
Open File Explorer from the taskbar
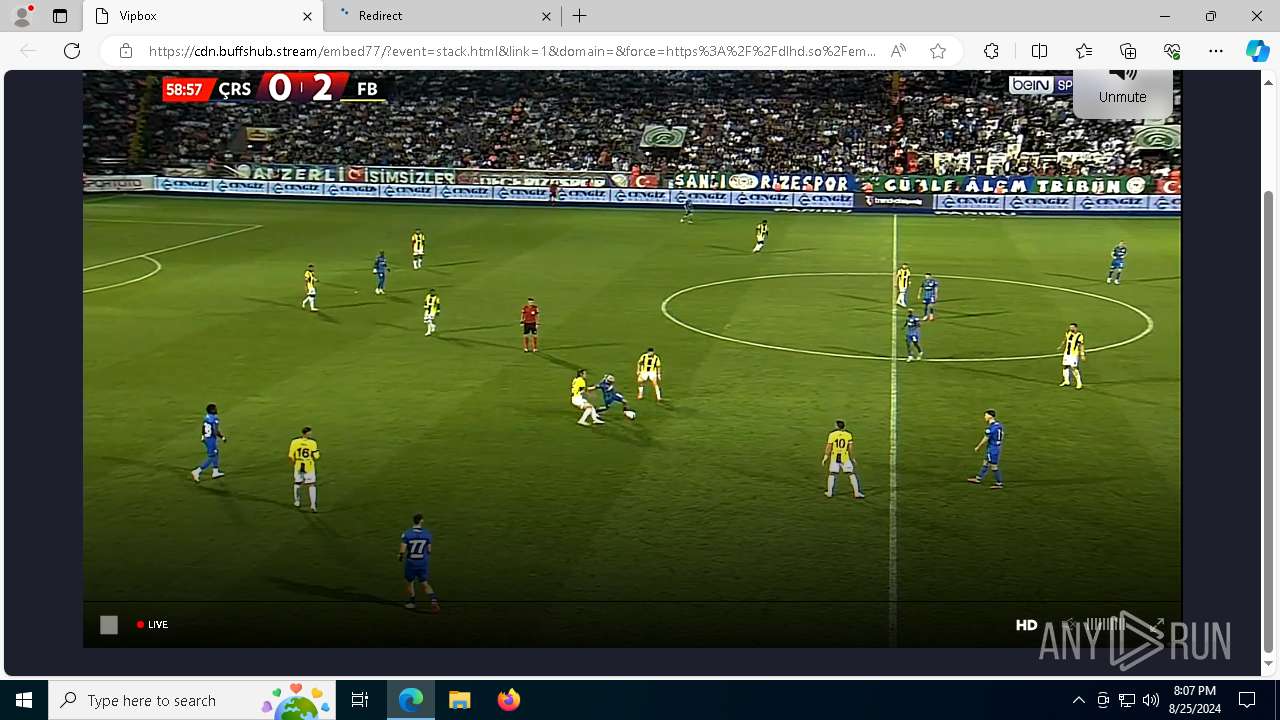coord(460,700)
